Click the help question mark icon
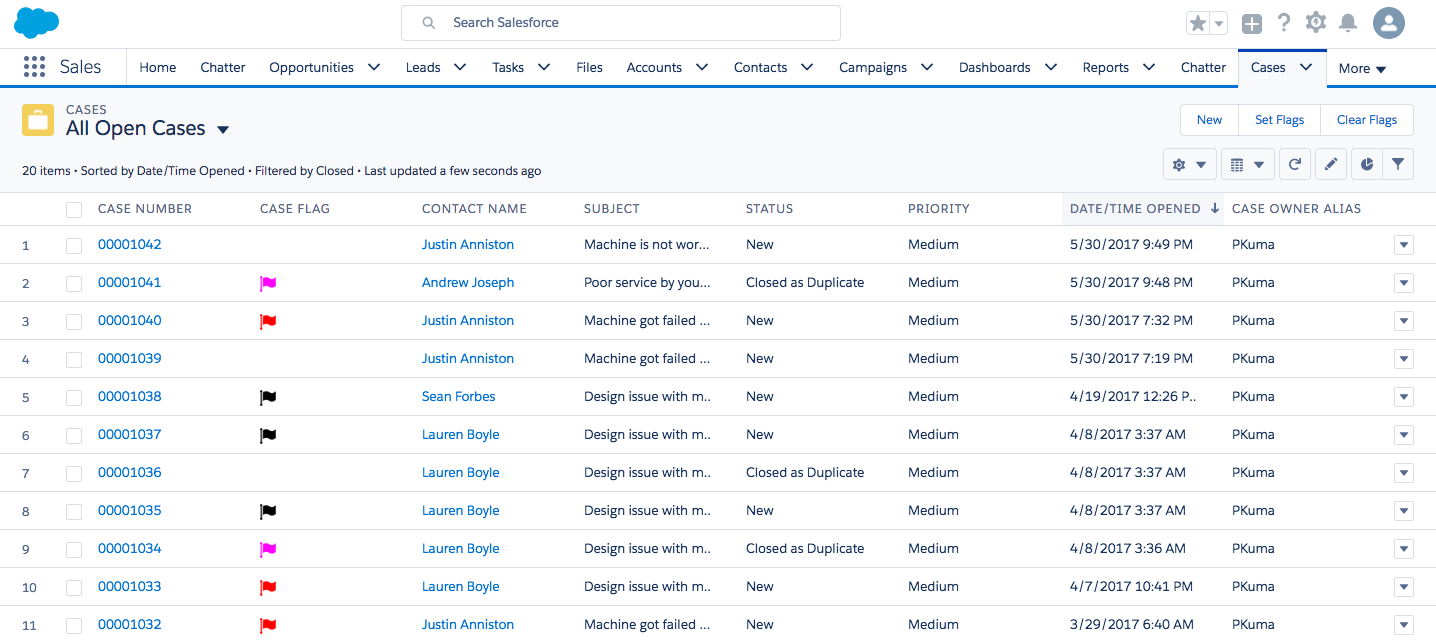Viewport: 1436px width, 643px height. click(1284, 23)
